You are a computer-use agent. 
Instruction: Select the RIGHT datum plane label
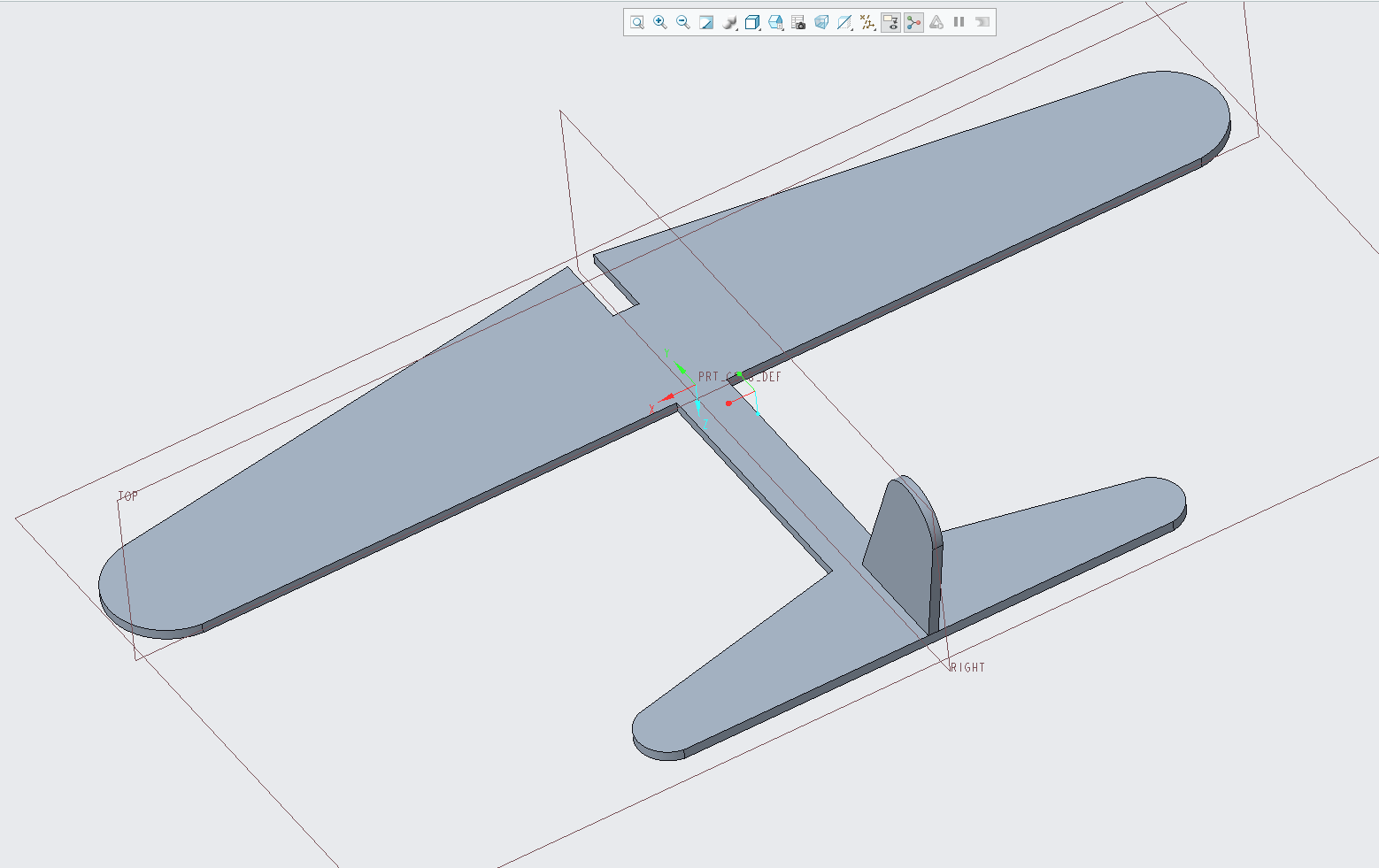tap(967, 667)
